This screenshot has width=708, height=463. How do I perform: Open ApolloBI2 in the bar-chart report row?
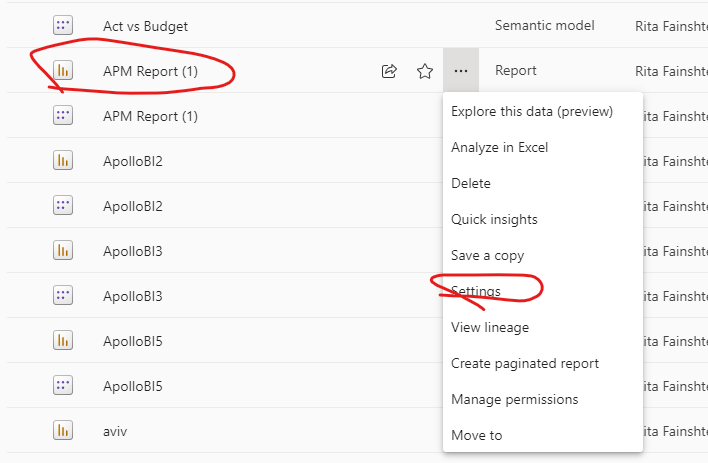click(x=133, y=161)
